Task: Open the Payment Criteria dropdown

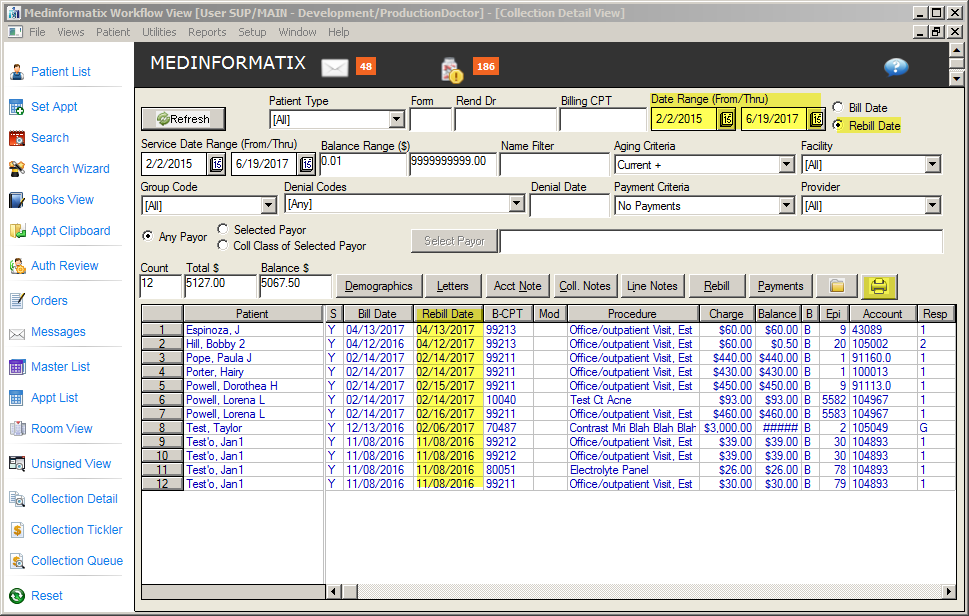Action: (x=786, y=205)
